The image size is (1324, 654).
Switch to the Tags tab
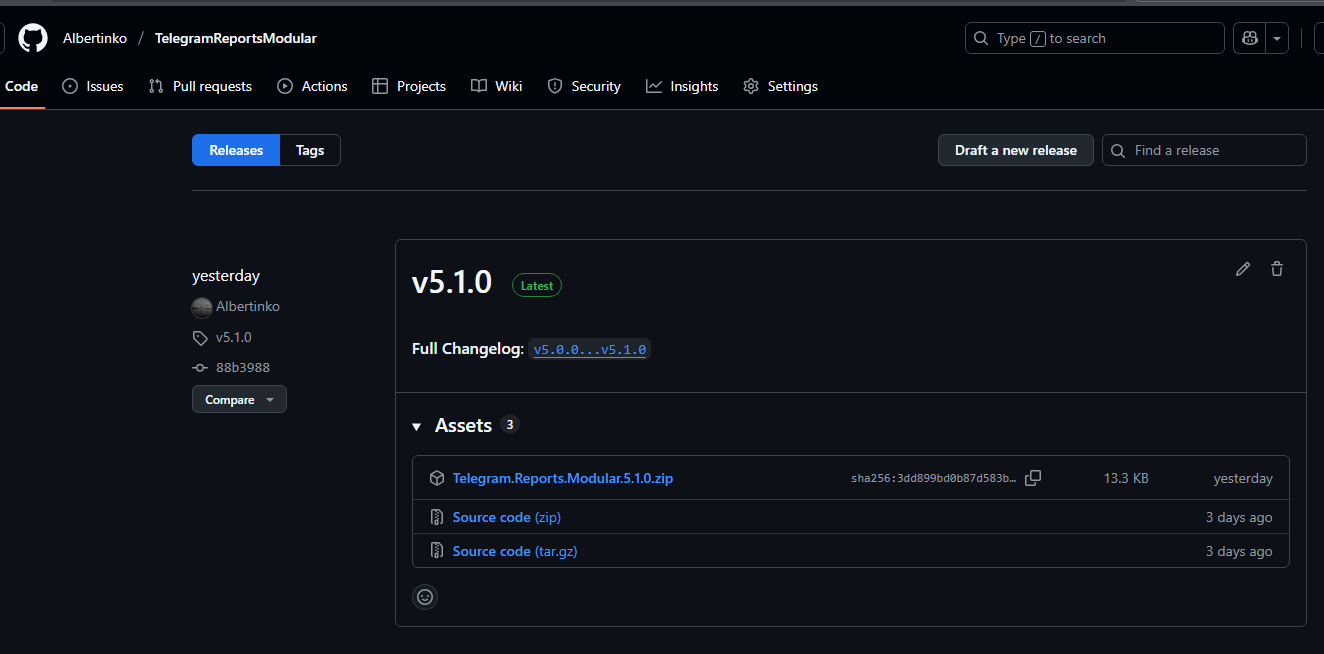point(310,150)
